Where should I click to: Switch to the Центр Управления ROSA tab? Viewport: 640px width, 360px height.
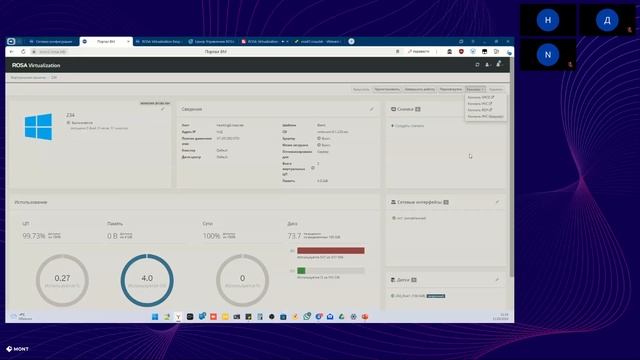212,41
